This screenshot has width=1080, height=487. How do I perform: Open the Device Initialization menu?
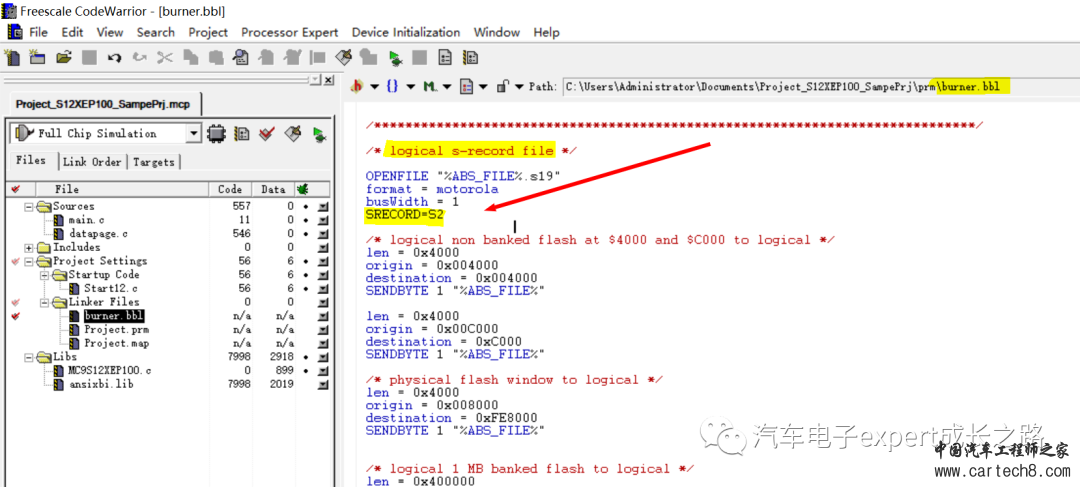click(406, 32)
